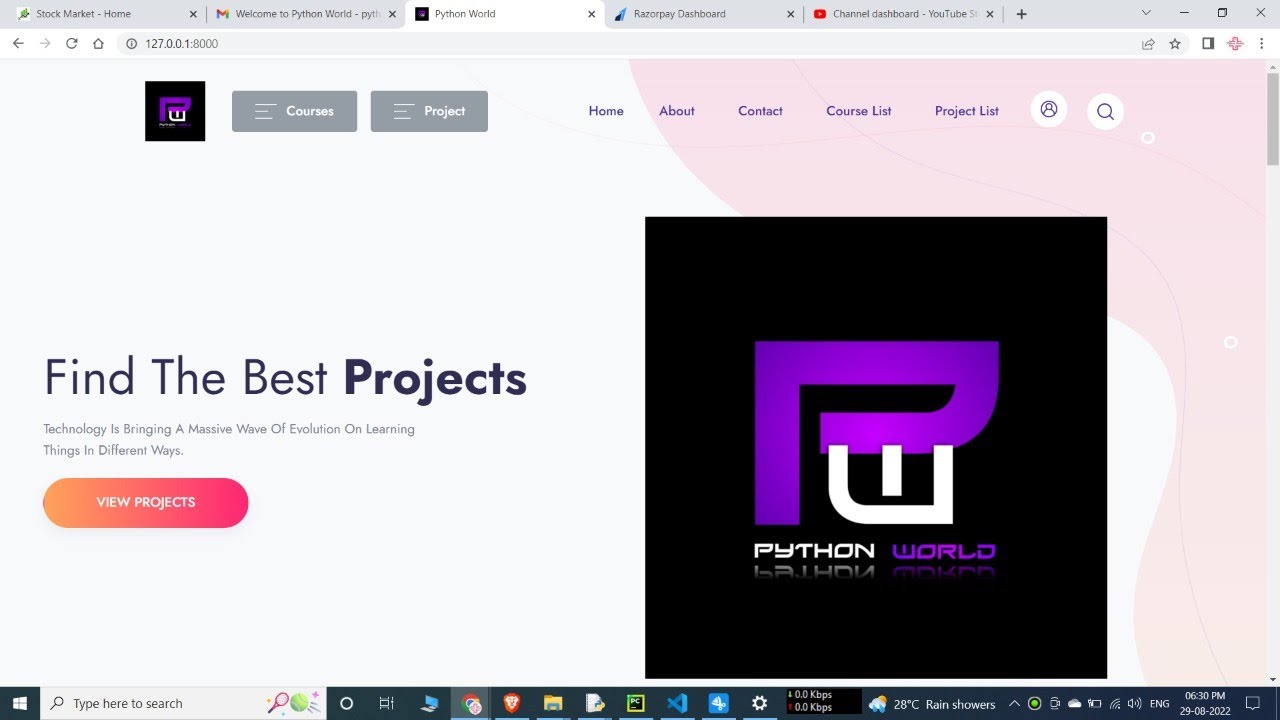This screenshot has width=1280, height=720.
Task: Open the Windows Start menu
Action: (20, 703)
